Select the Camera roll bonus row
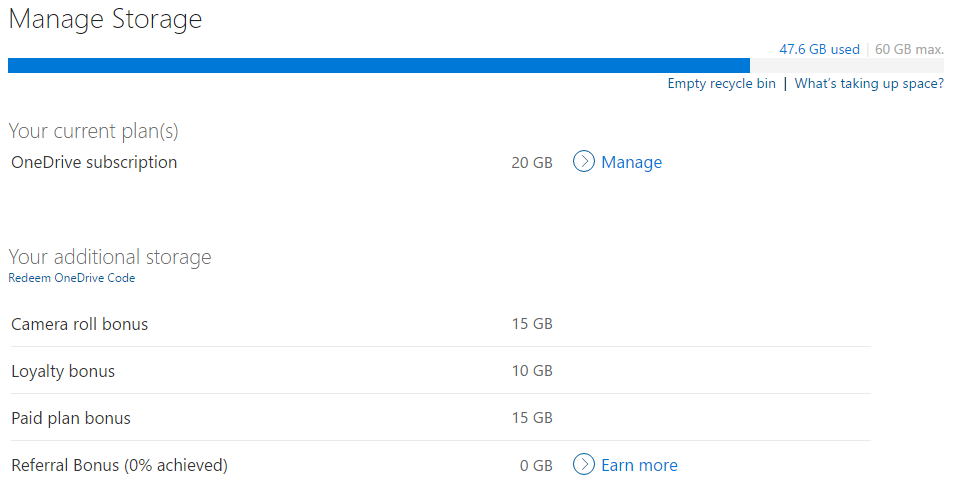Screen dimensions: 954x491 (x=80, y=324)
